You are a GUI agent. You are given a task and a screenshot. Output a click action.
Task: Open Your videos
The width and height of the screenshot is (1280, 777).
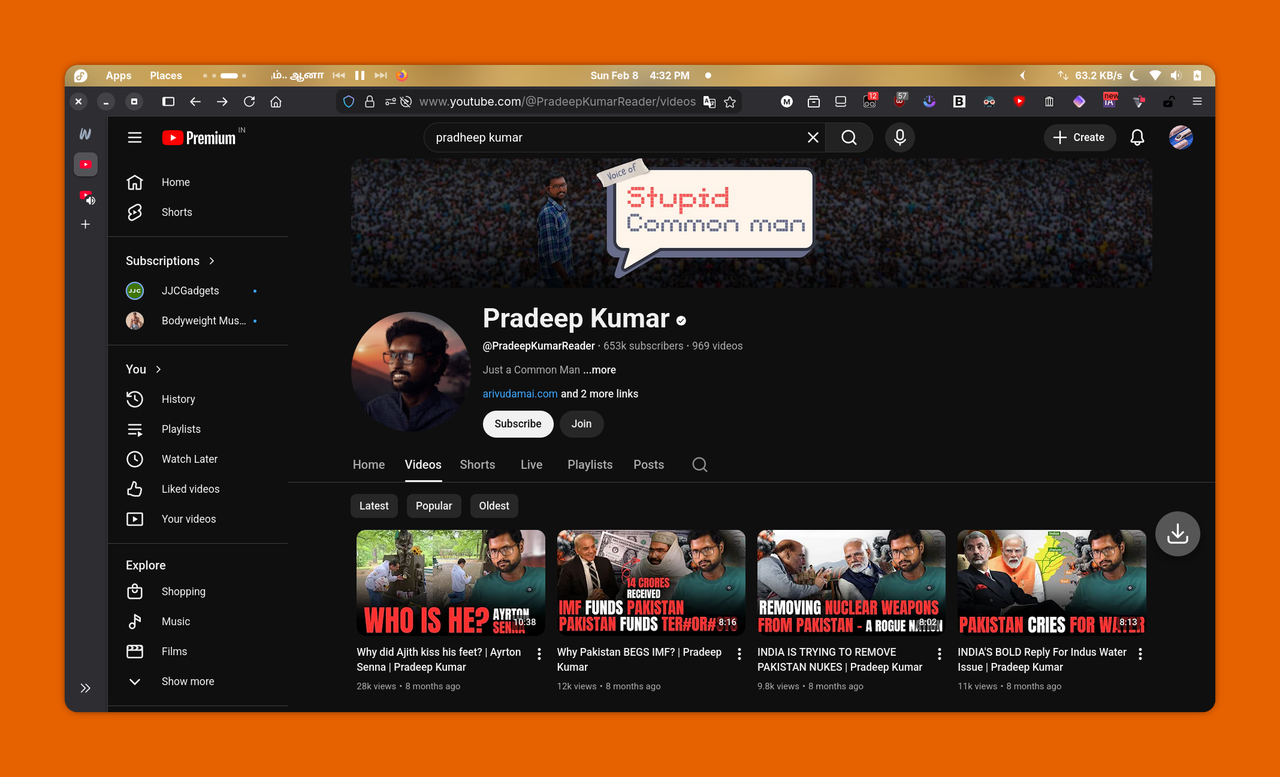point(198,519)
